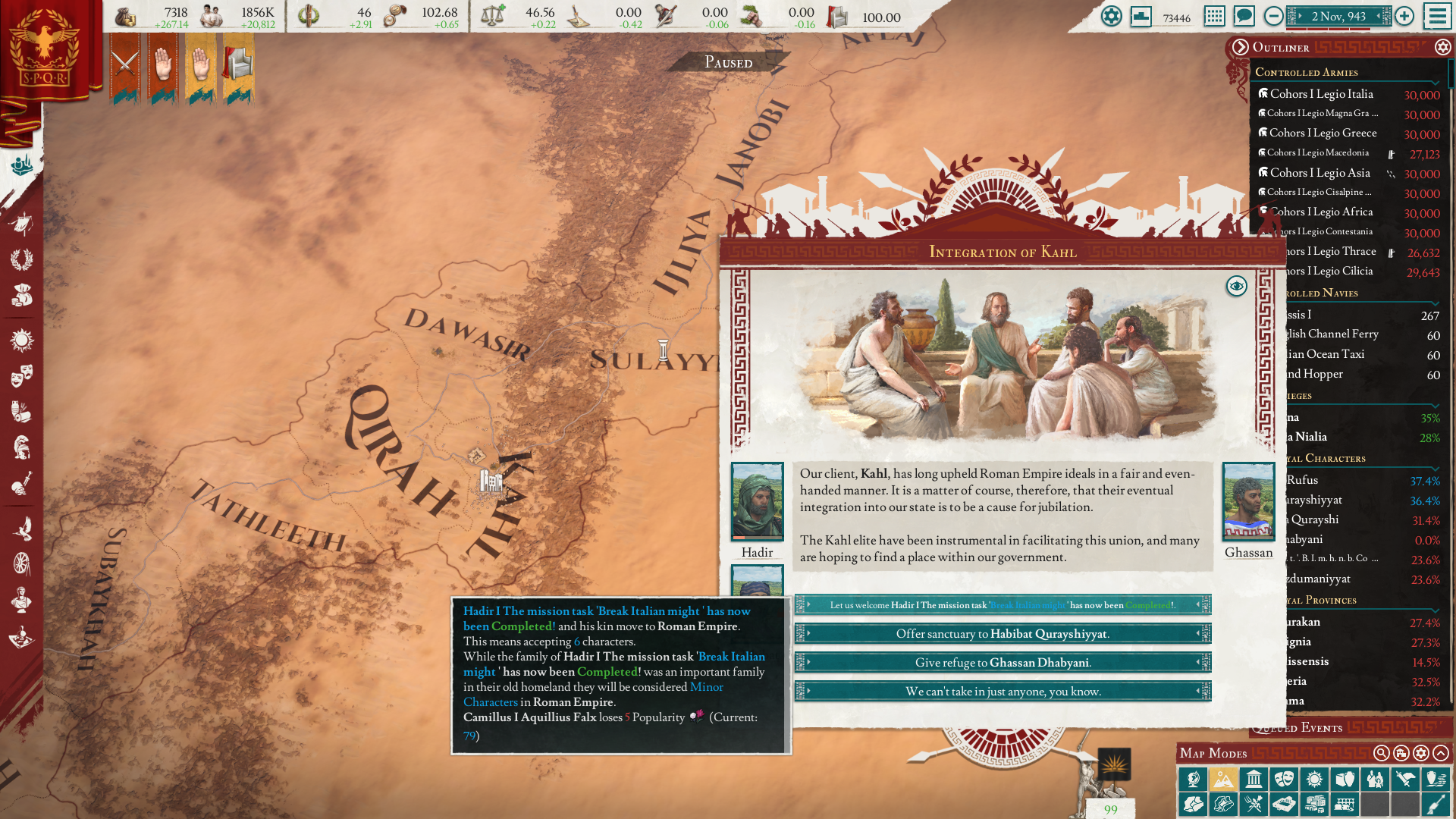Open the outliner settings gear
1456x819 pixels.
click(x=1442, y=47)
